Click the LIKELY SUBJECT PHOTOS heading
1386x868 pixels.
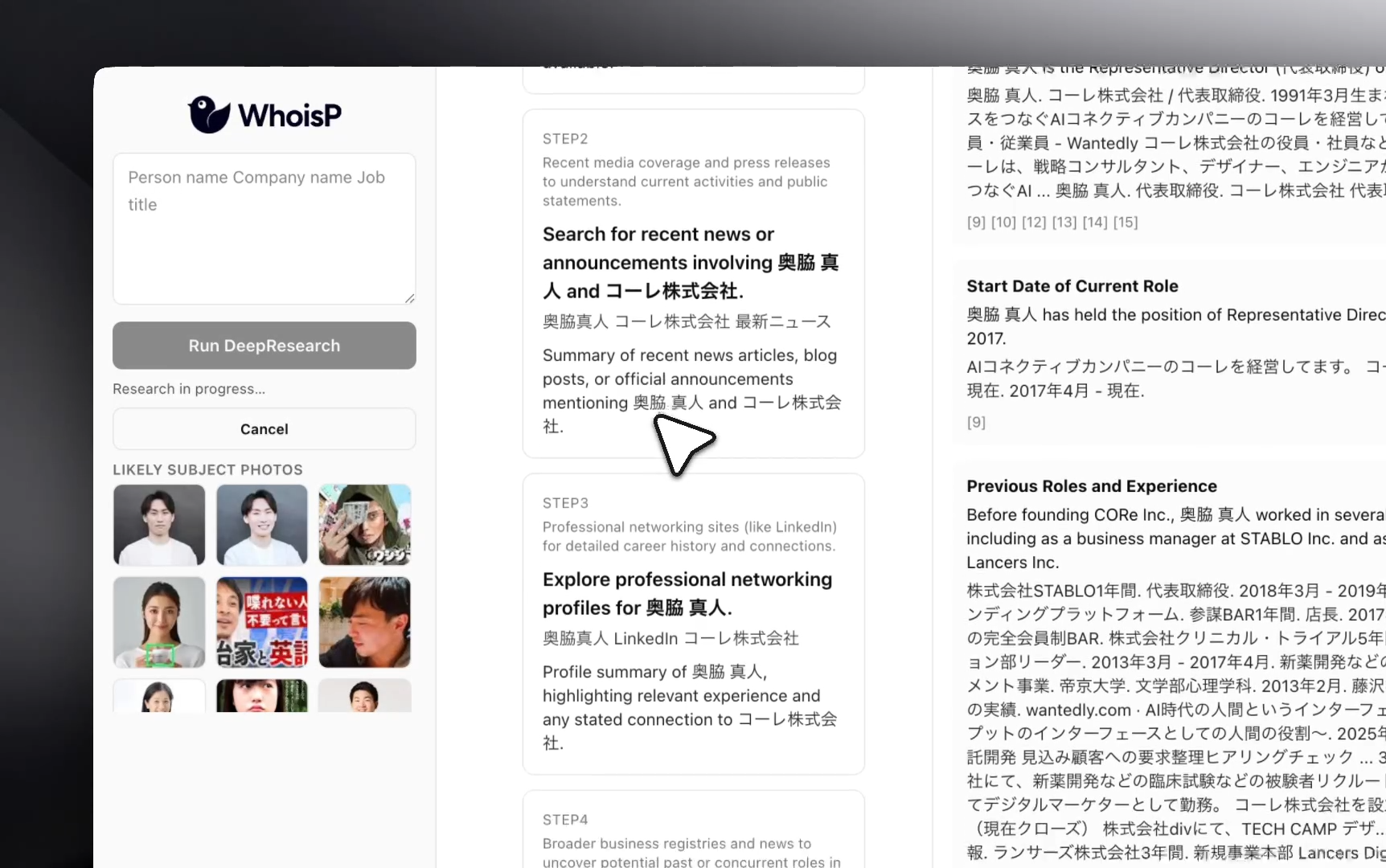(207, 469)
